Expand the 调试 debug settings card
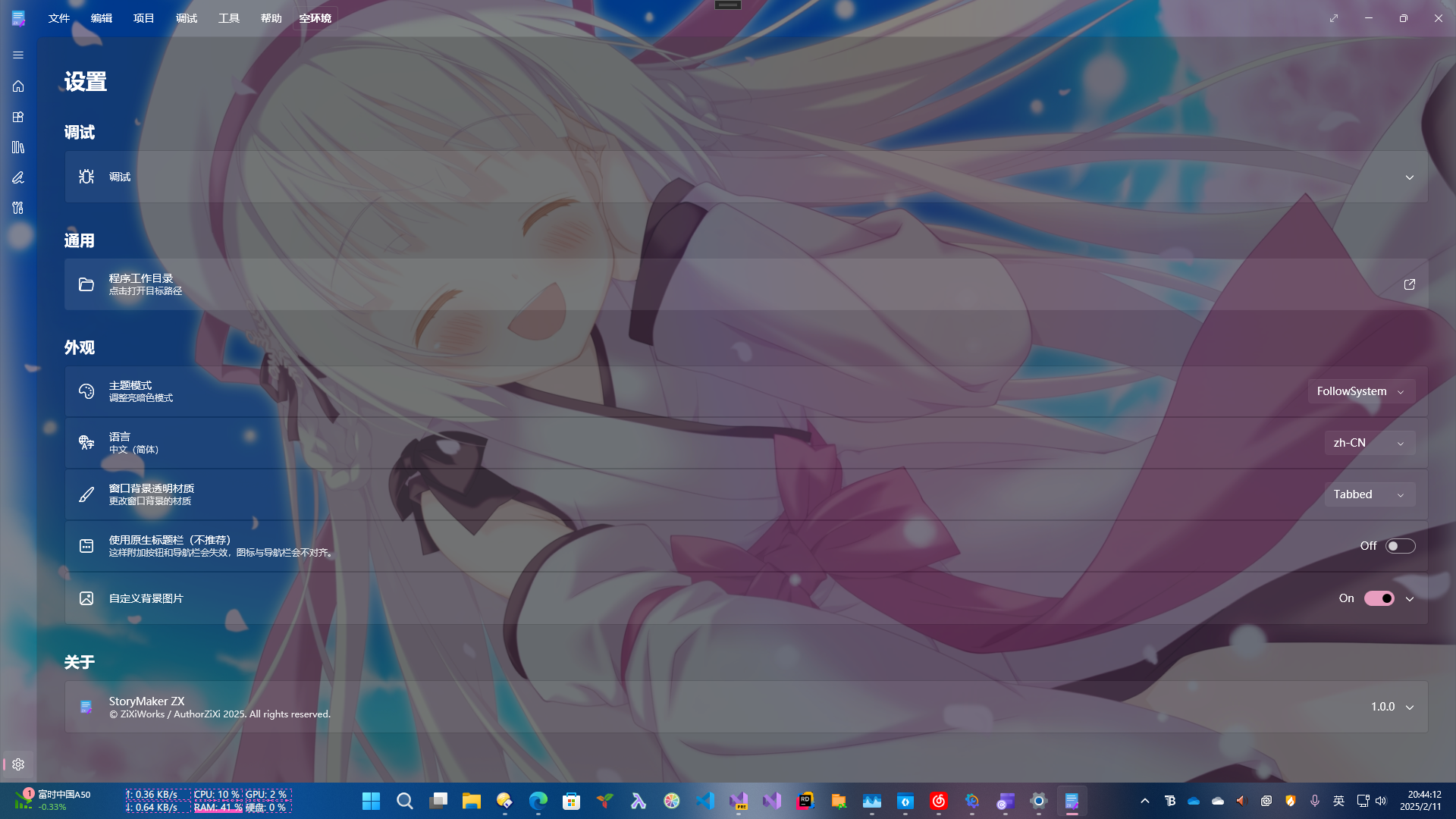The width and height of the screenshot is (1456, 819). (x=1409, y=177)
